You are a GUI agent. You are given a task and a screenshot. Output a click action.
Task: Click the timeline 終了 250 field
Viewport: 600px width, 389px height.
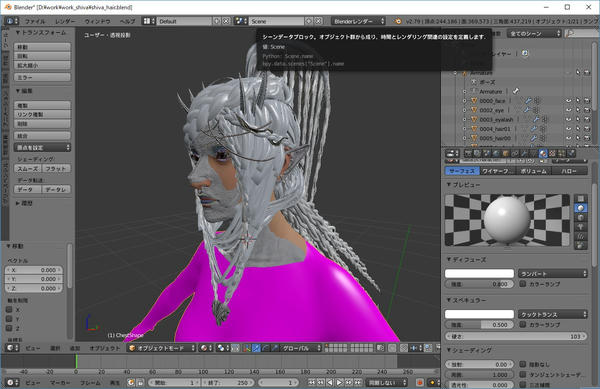point(228,382)
